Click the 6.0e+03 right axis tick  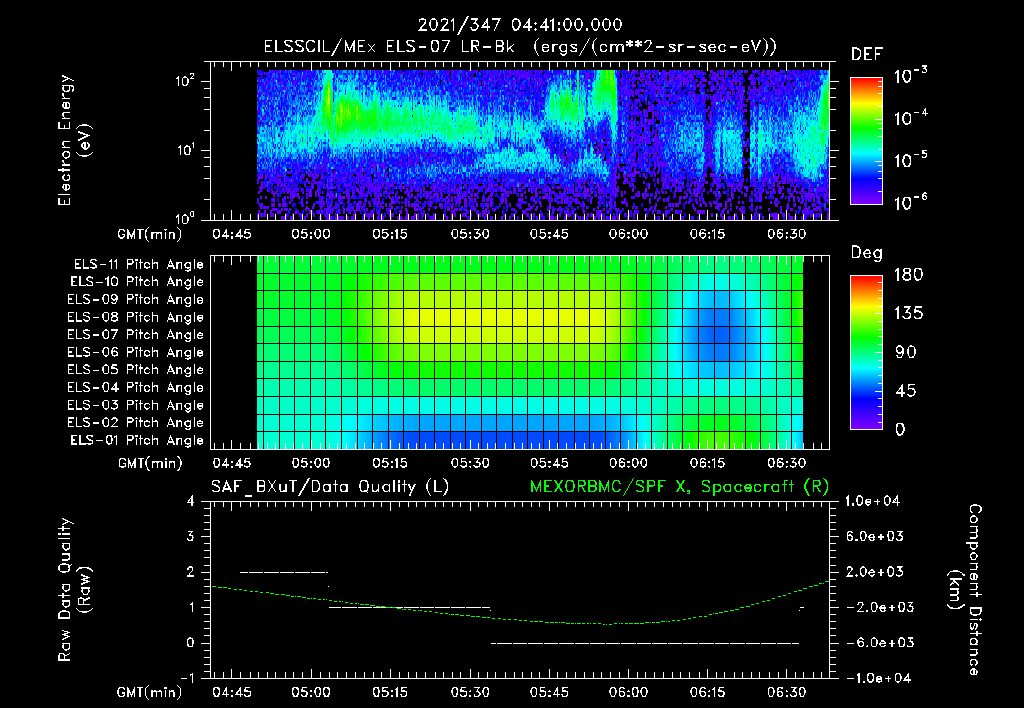875,536
